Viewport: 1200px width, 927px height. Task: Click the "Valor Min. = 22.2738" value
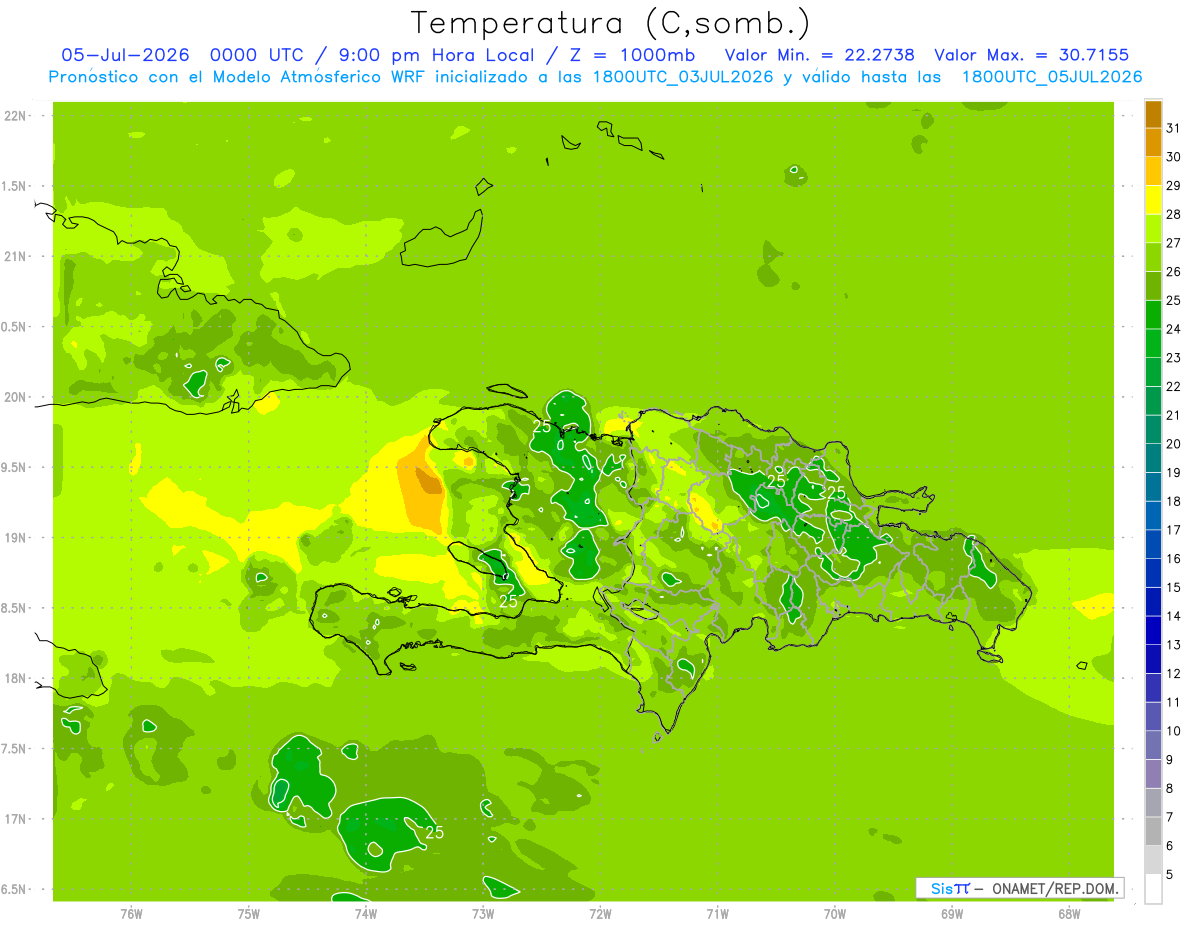tap(820, 55)
